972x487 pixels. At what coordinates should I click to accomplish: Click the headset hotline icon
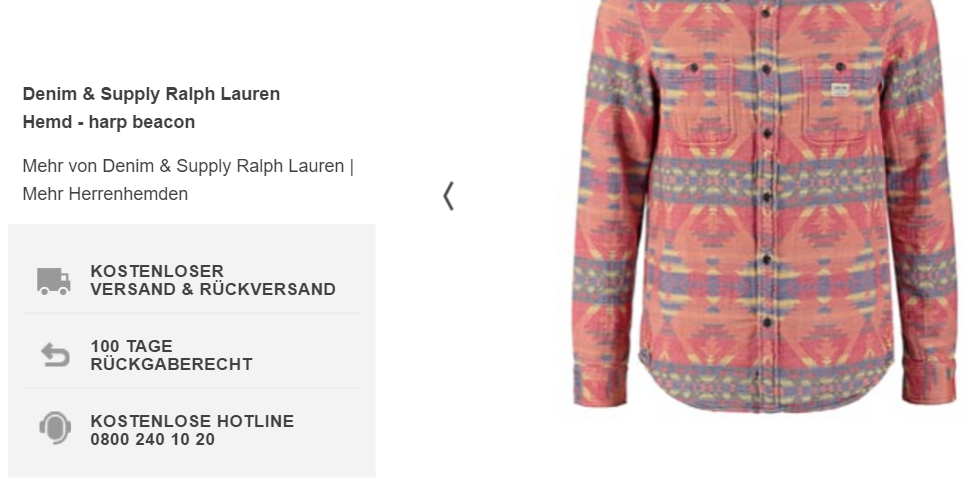pos(55,428)
